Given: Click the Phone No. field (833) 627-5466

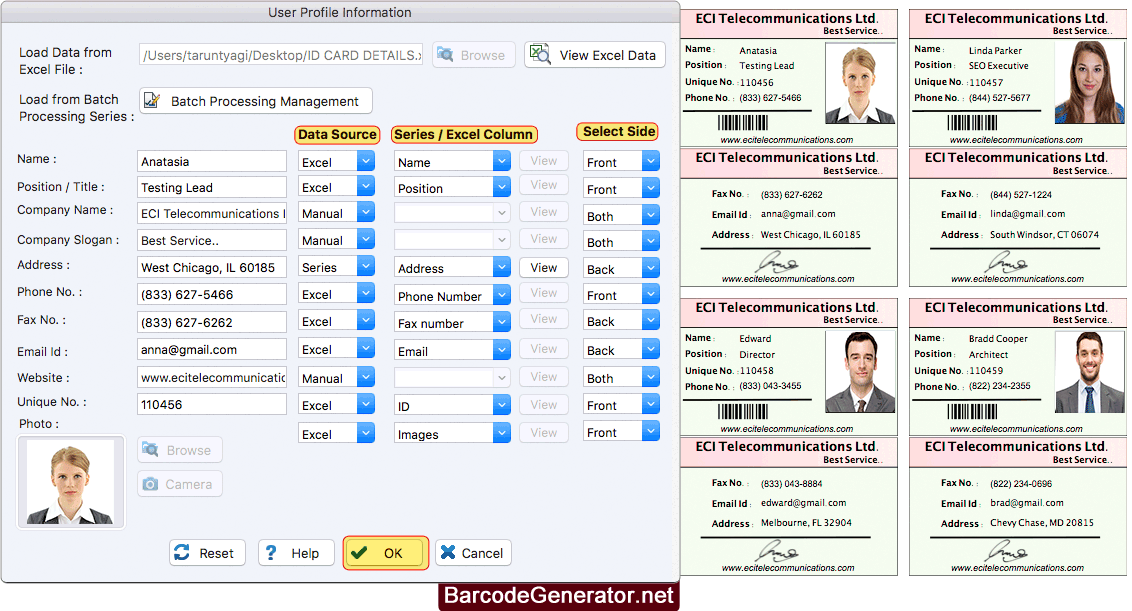Looking at the screenshot, I should tap(212, 295).
